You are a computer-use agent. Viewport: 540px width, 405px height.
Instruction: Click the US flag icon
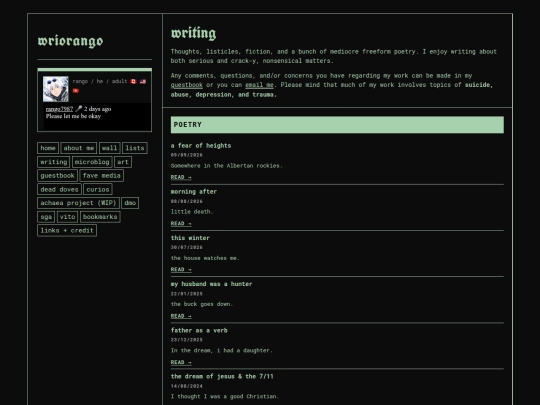tap(143, 81)
